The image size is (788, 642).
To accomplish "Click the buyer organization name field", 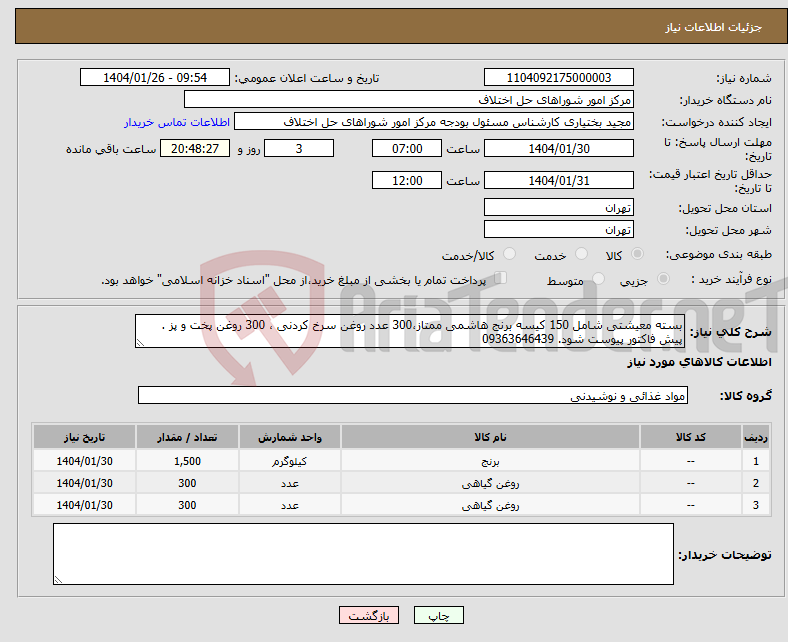I will pyautogui.click(x=409, y=100).
